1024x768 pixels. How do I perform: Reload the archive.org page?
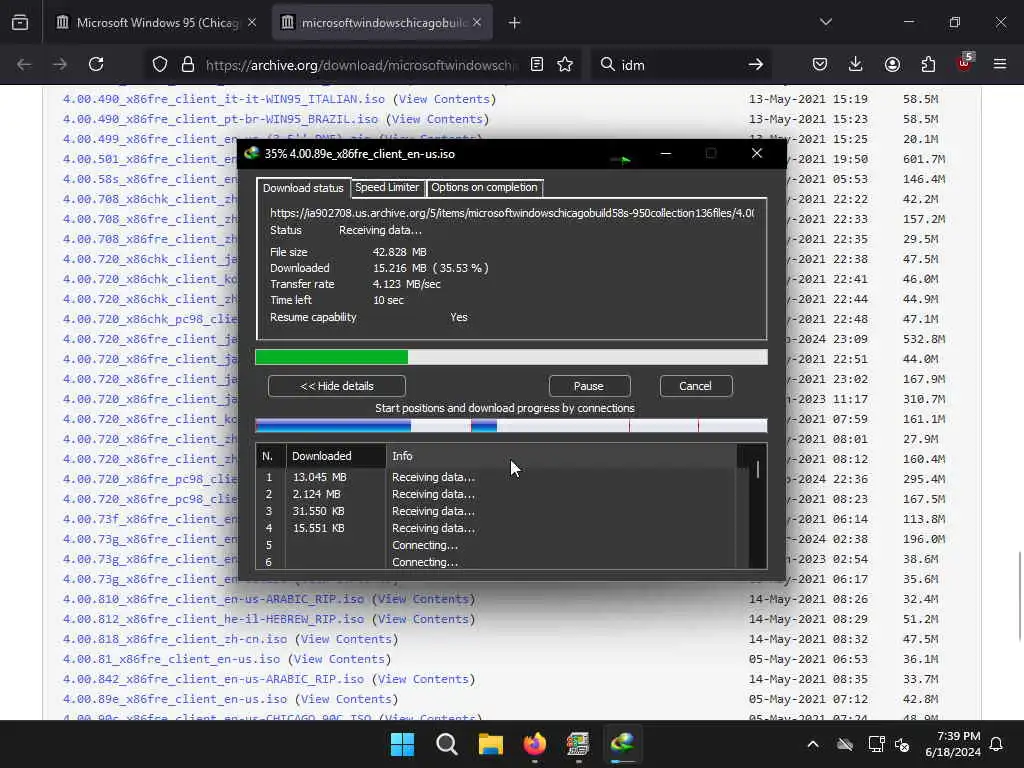coord(96,64)
